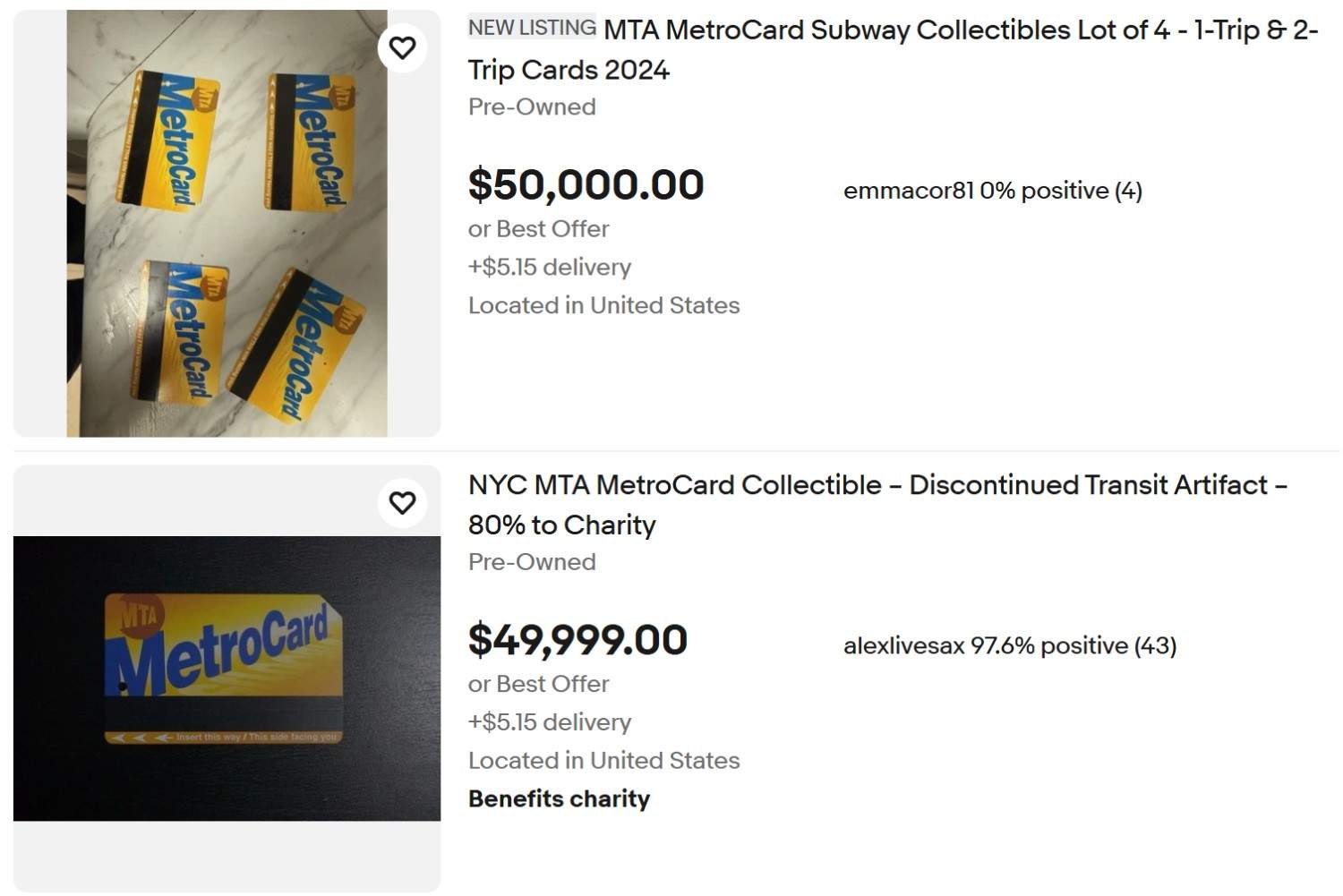Click or Best Offer under the $49,999 price
The image size is (1343, 896).
click(x=537, y=684)
